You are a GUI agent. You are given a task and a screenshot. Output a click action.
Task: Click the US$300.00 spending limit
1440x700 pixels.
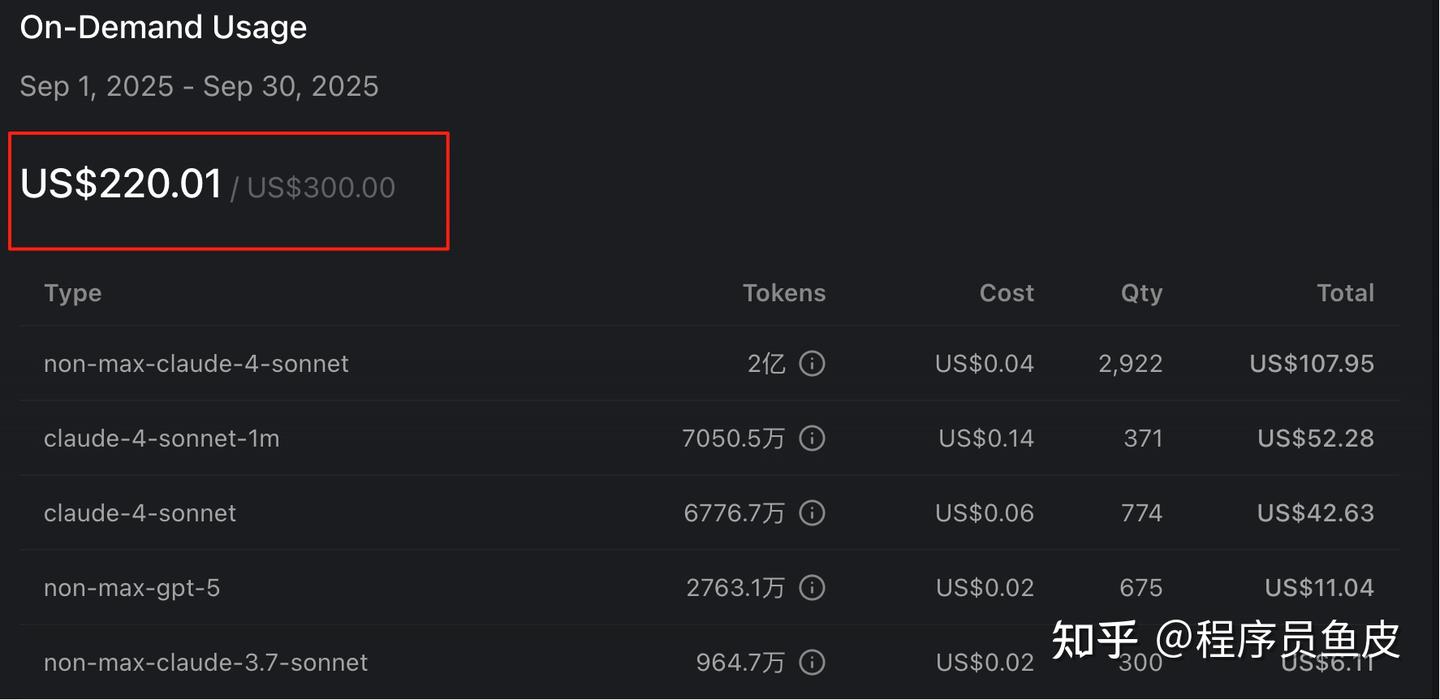(x=320, y=188)
